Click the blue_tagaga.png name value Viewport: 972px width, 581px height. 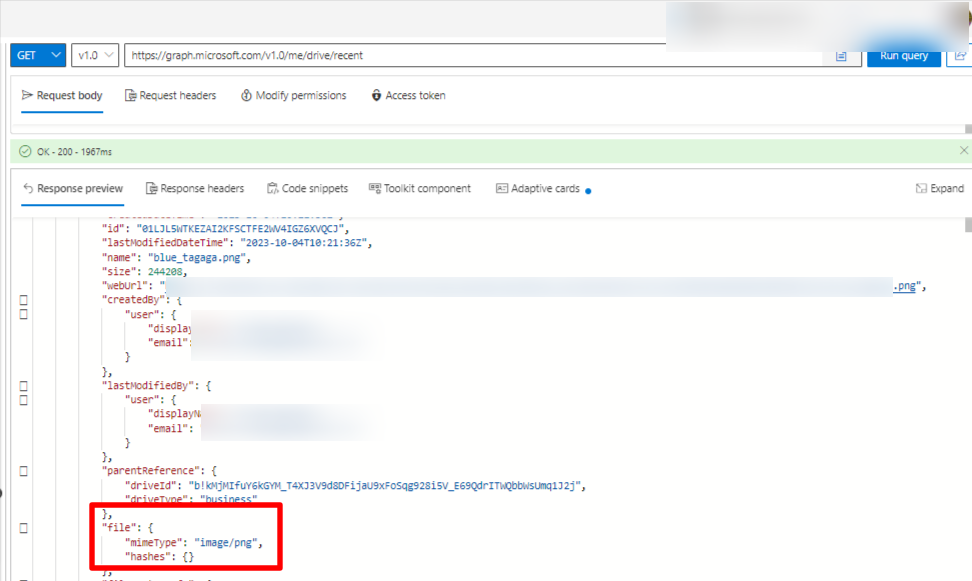coord(197,257)
